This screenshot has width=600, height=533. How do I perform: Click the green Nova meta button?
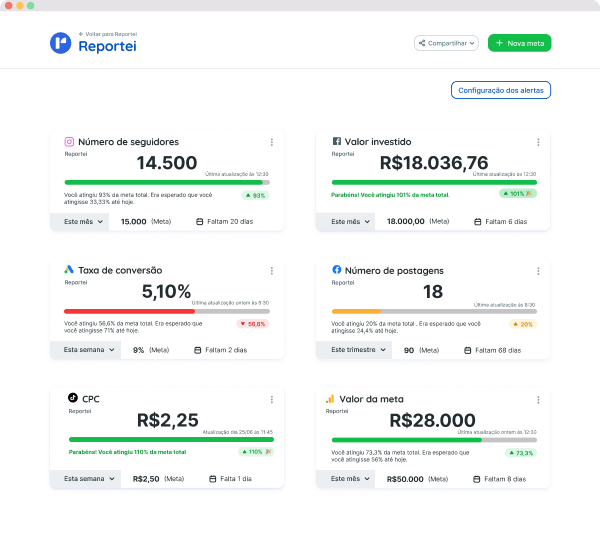point(520,43)
